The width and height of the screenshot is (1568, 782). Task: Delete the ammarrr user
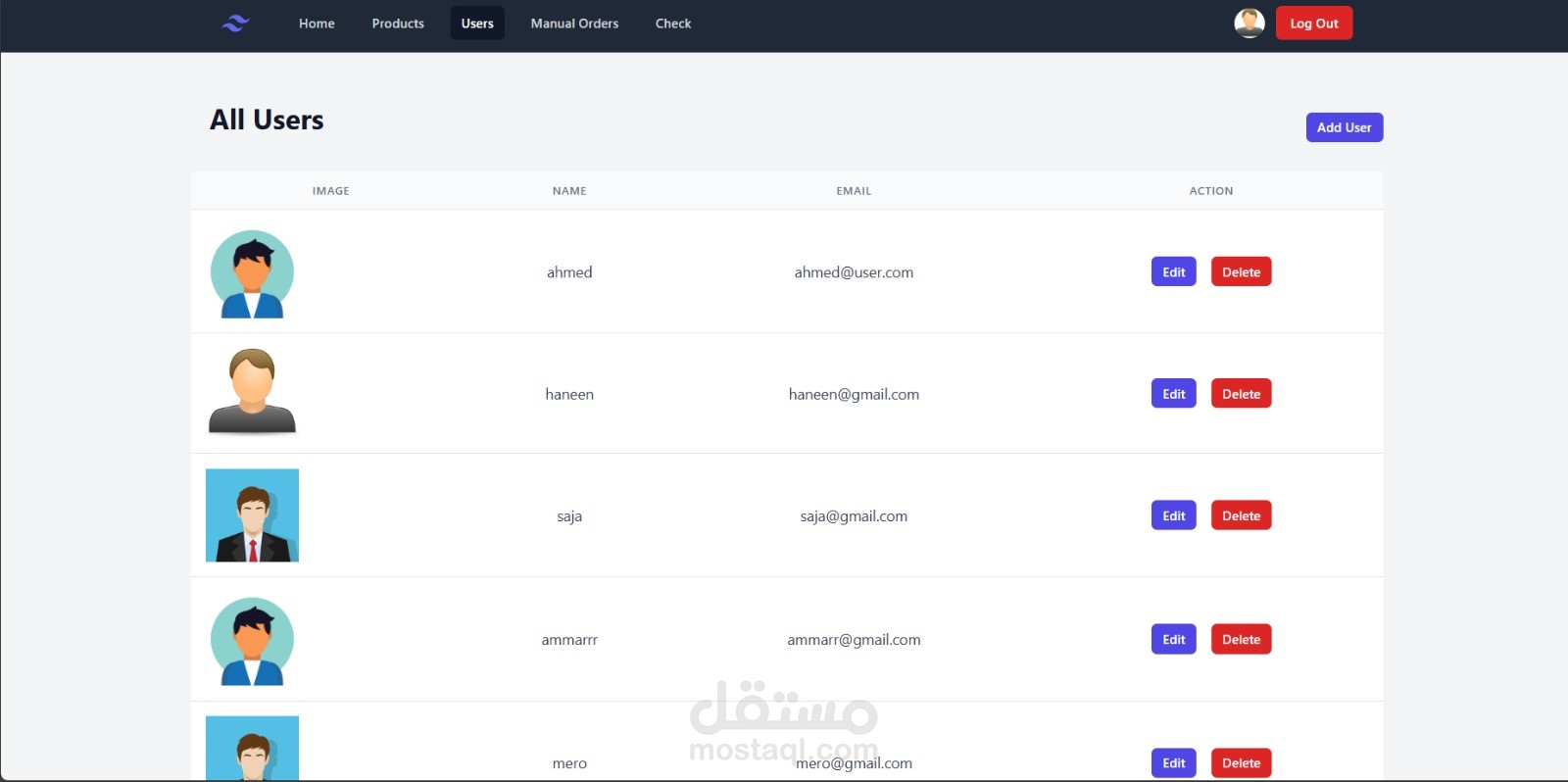tap(1241, 639)
